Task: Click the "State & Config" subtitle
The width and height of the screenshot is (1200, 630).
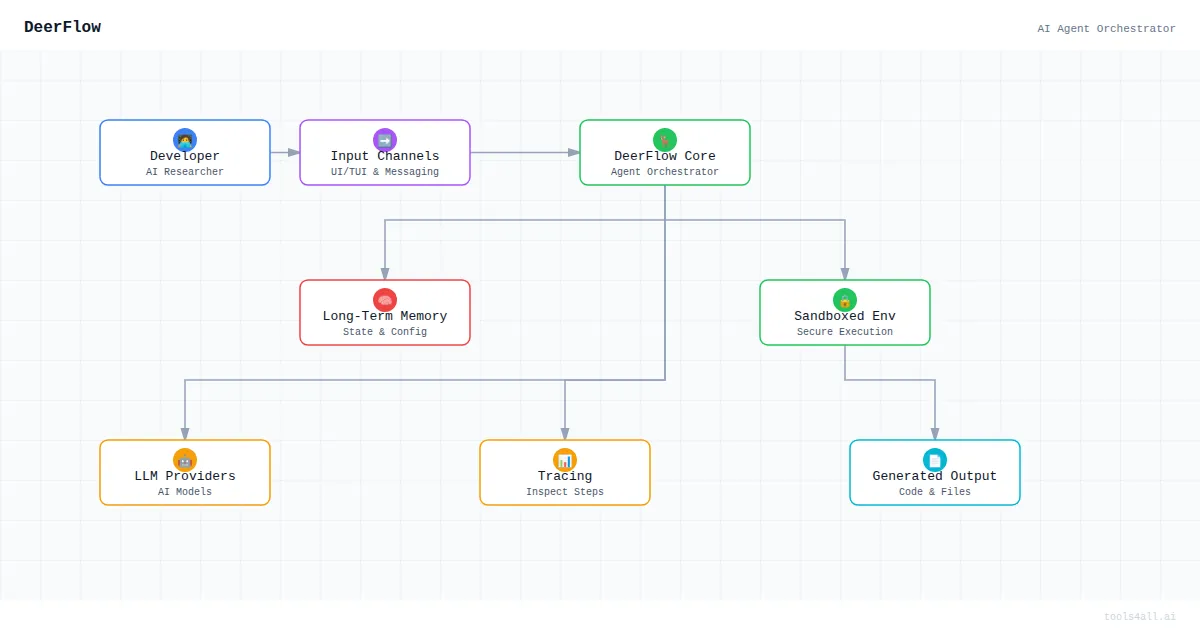Action: [385, 332]
